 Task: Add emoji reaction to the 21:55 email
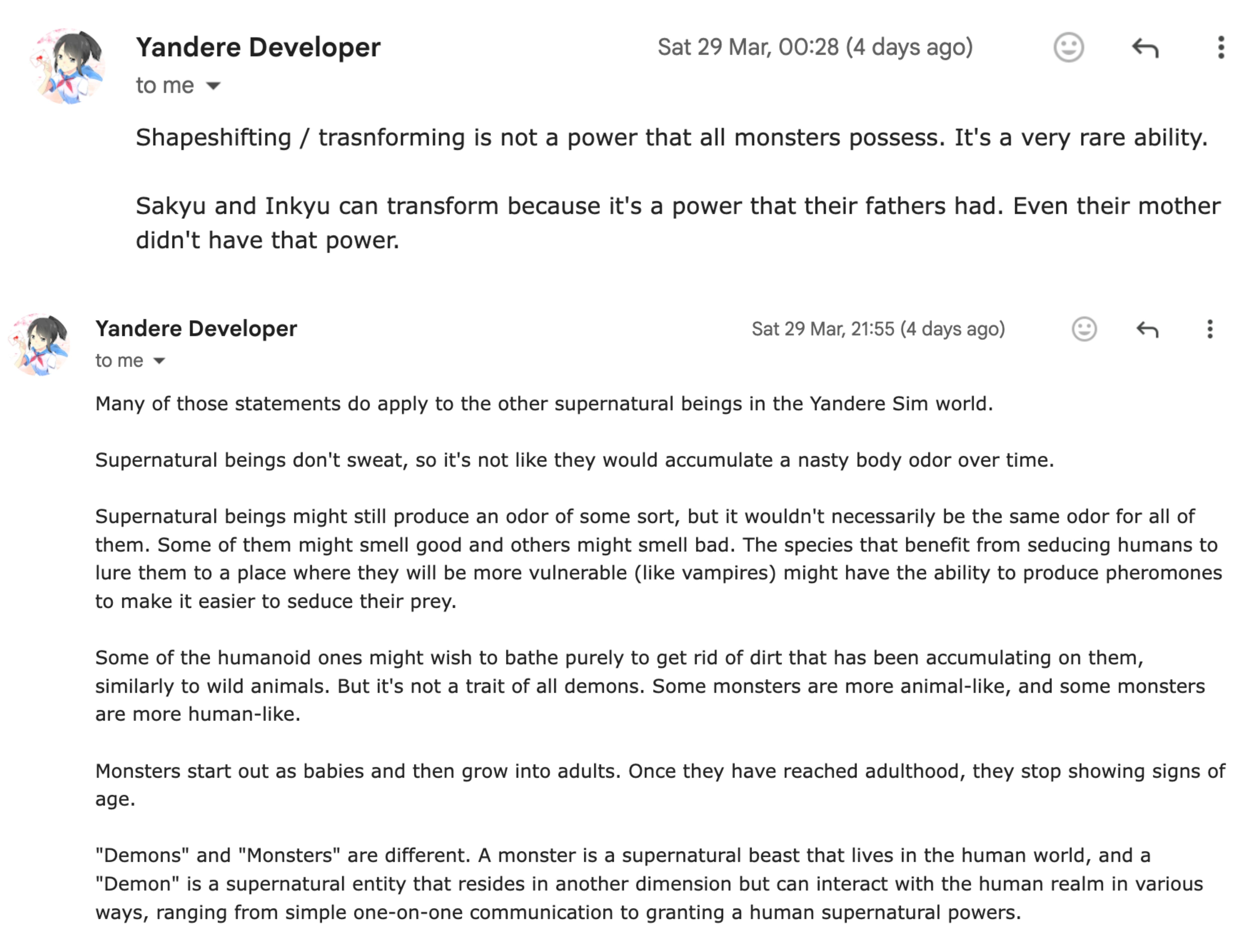coord(1084,329)
